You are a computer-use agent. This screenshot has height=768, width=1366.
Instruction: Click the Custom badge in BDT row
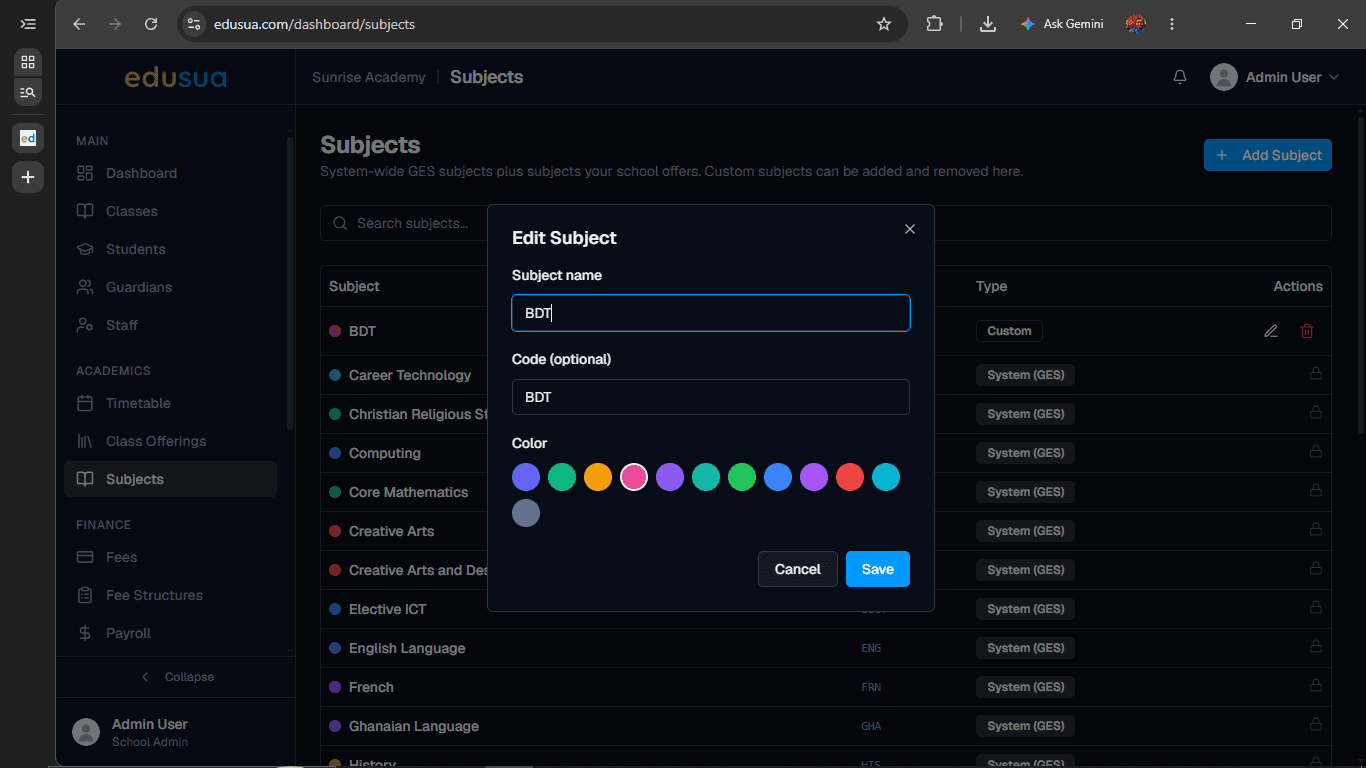click(x=1009, y=331)
